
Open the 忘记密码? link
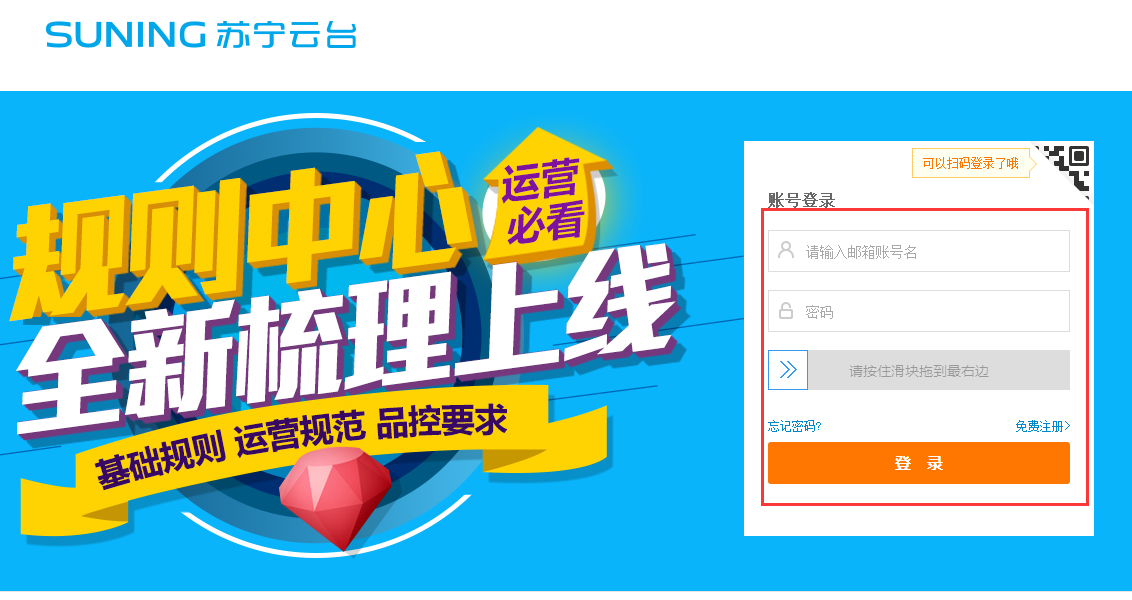pos(795,426)
